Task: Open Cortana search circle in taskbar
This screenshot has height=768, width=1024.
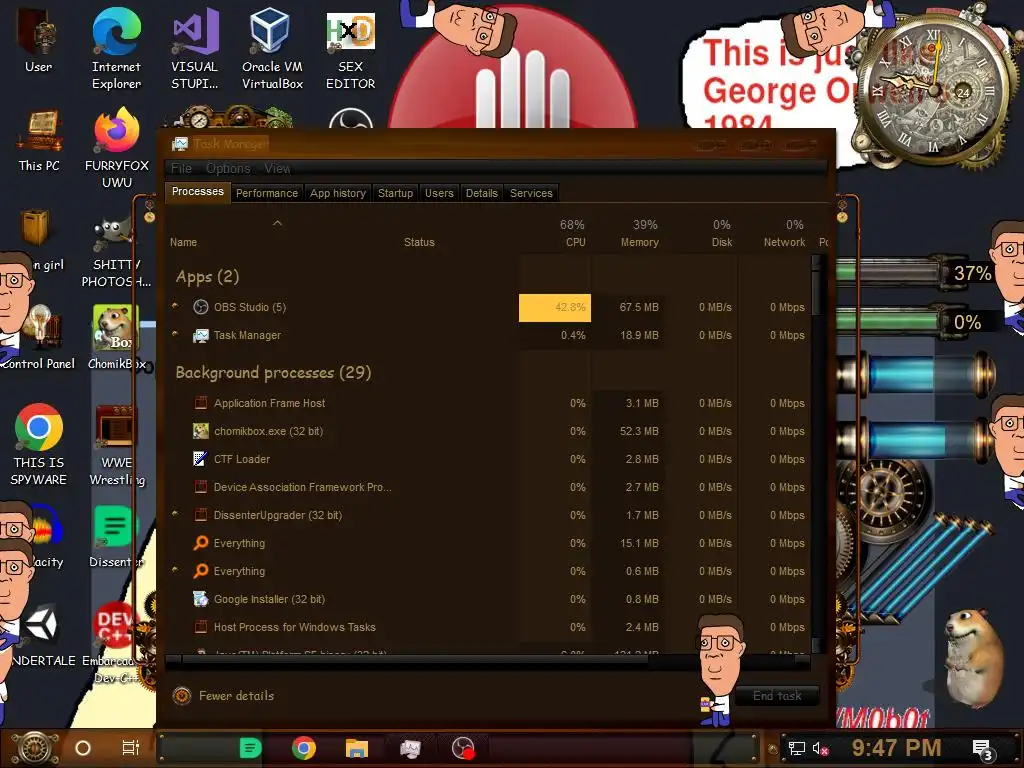Action: point(82,748)
